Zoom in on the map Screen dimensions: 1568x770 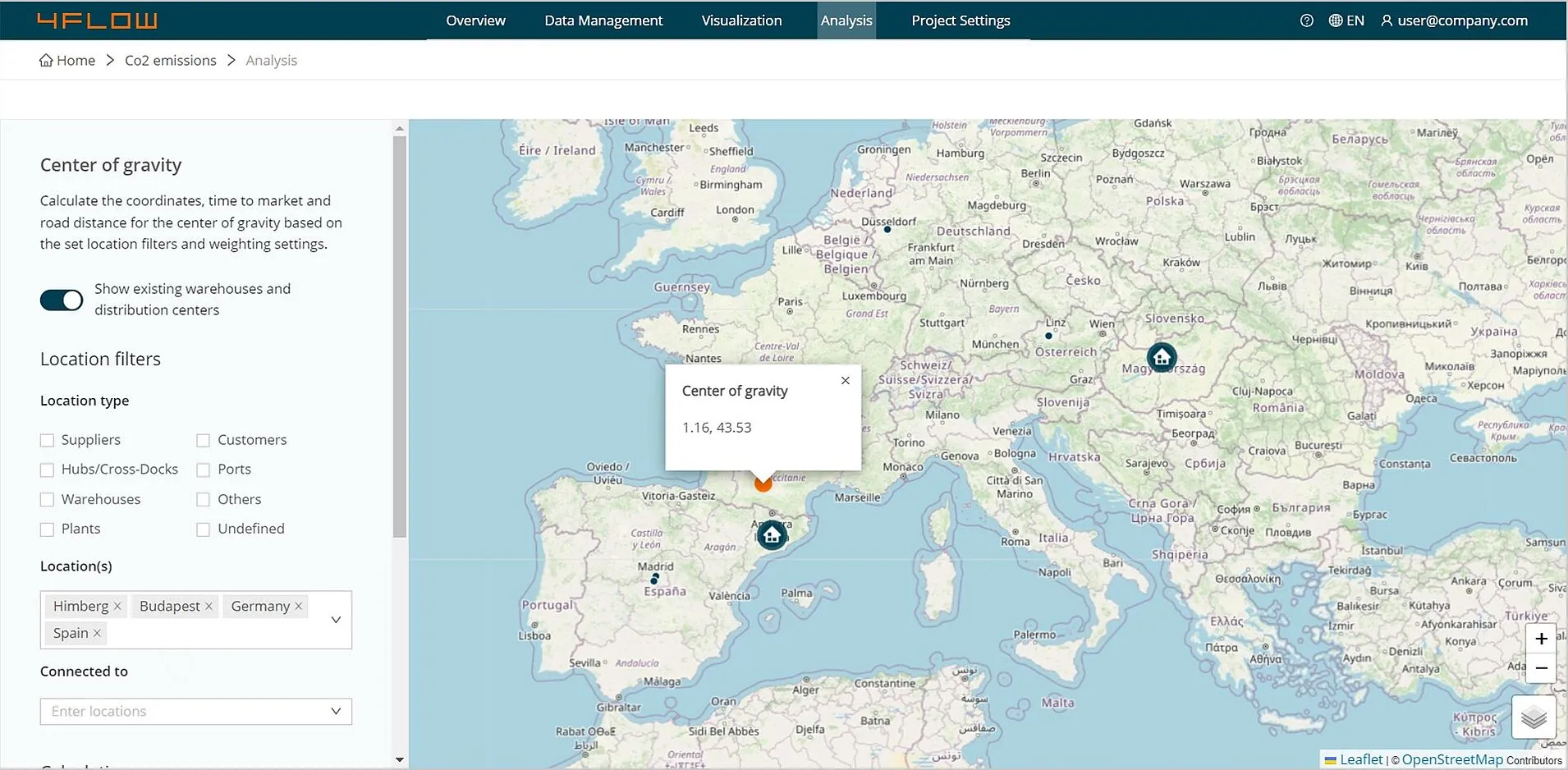coord(1541,639)
